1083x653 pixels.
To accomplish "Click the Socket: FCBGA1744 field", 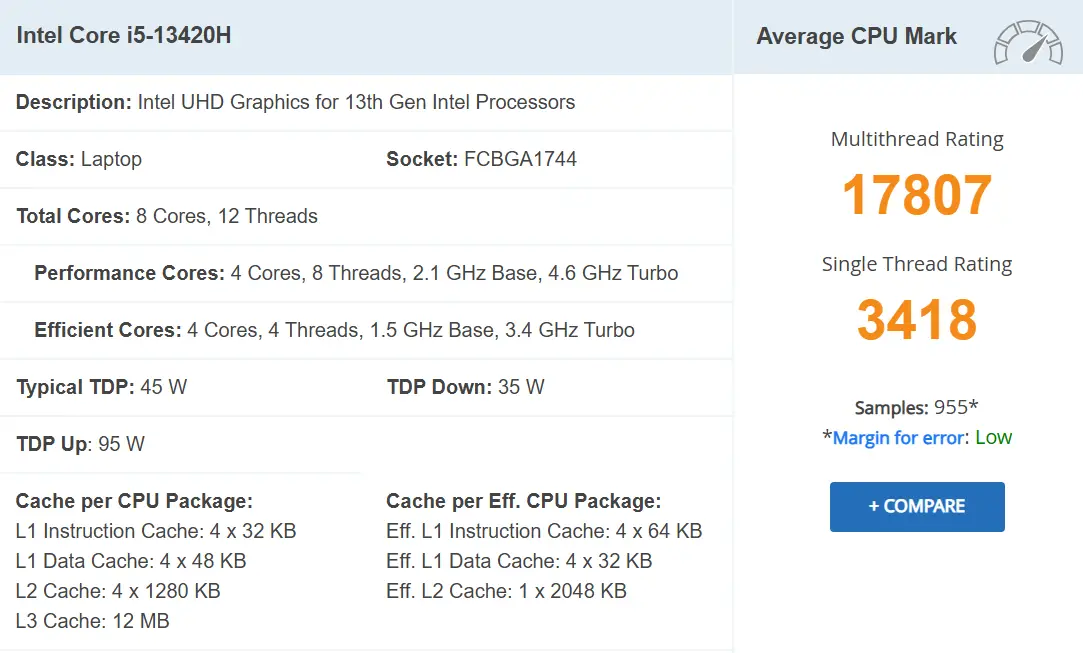I will pyautogui.click(x=481, y=159).
